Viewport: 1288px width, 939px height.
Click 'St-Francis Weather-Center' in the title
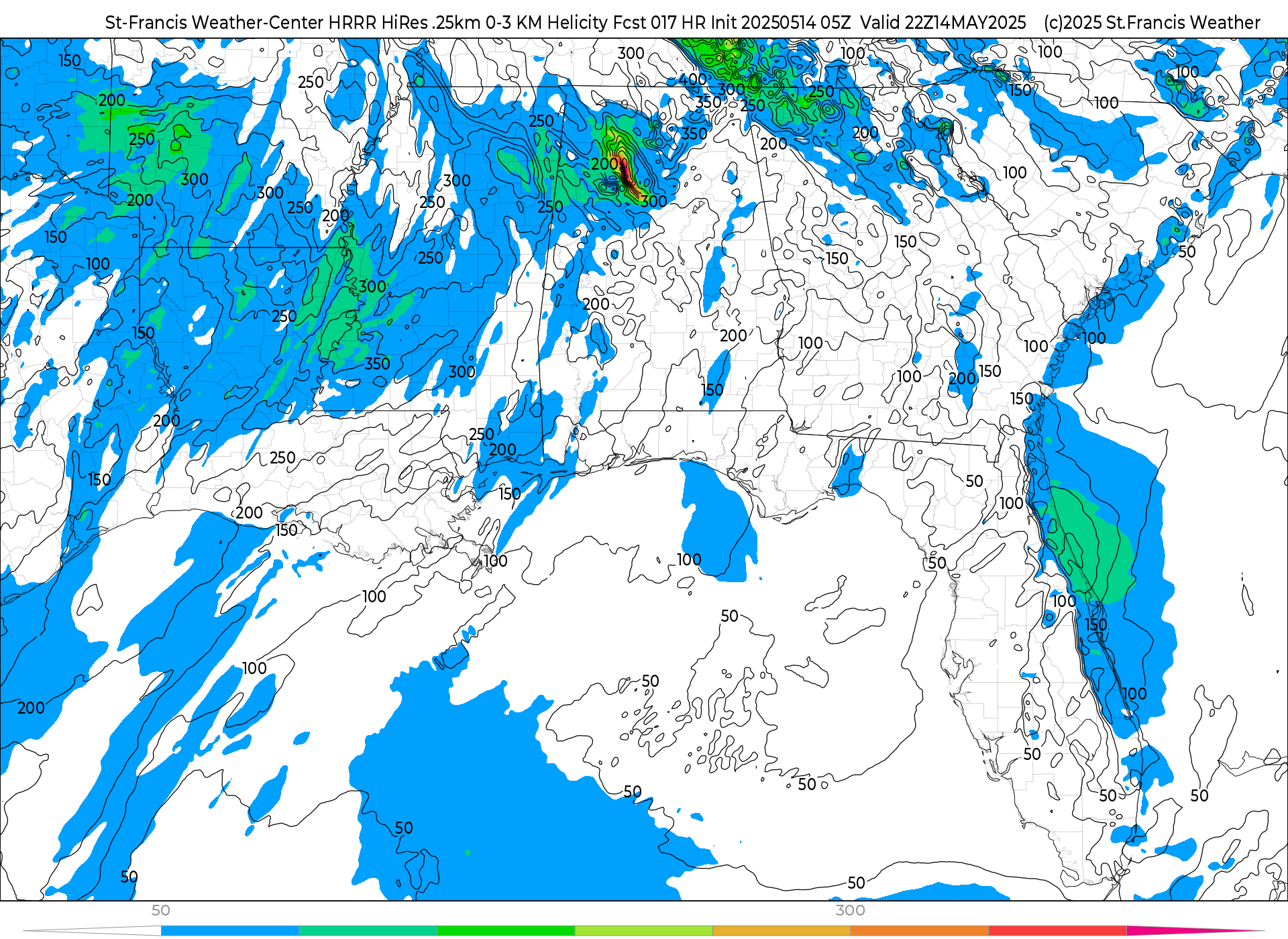(215, 23)
